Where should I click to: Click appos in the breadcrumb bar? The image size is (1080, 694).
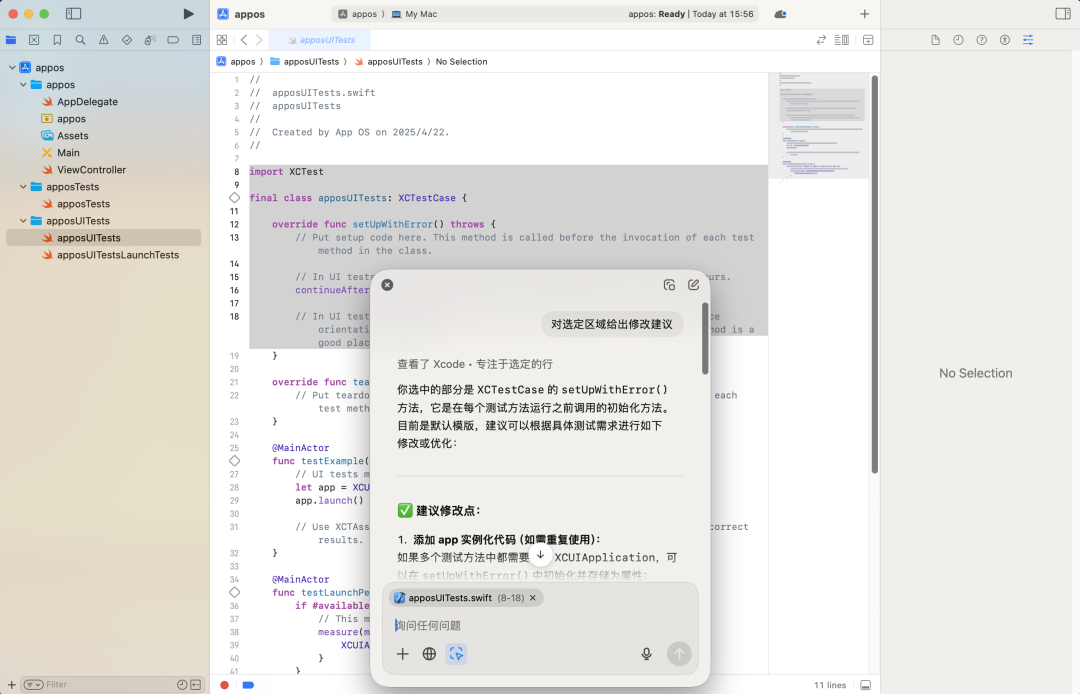236,61
